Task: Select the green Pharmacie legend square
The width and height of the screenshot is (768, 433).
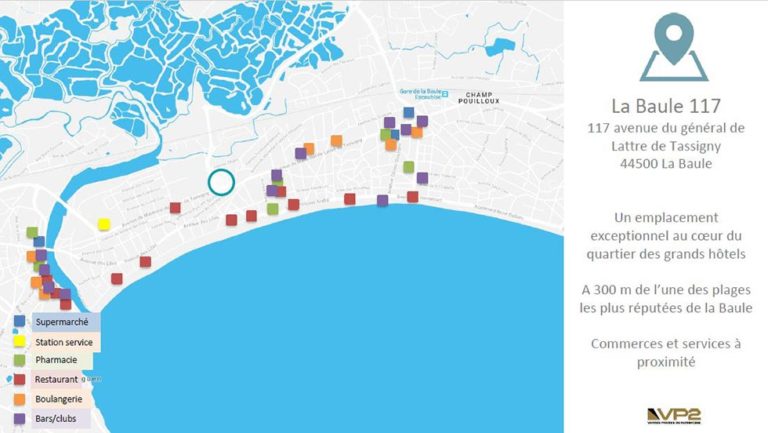Action: coord(20,360)
